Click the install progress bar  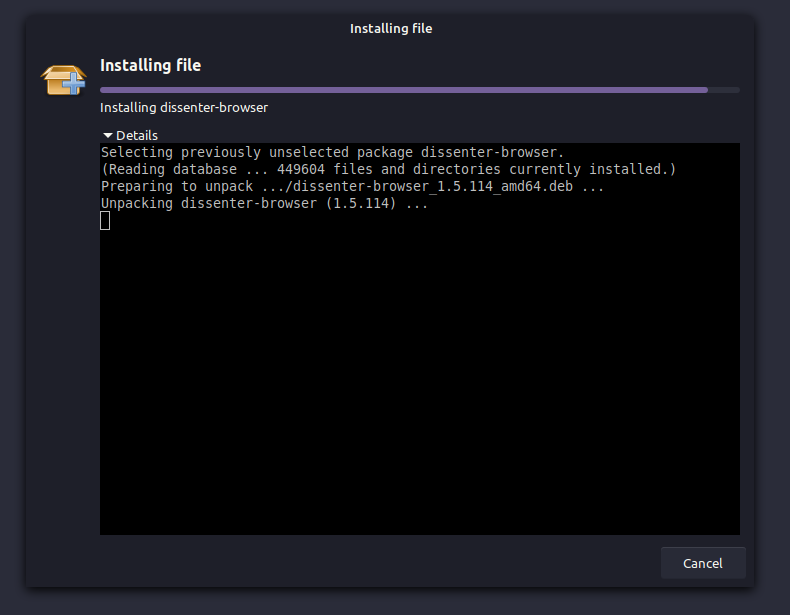tap(420, 90)
